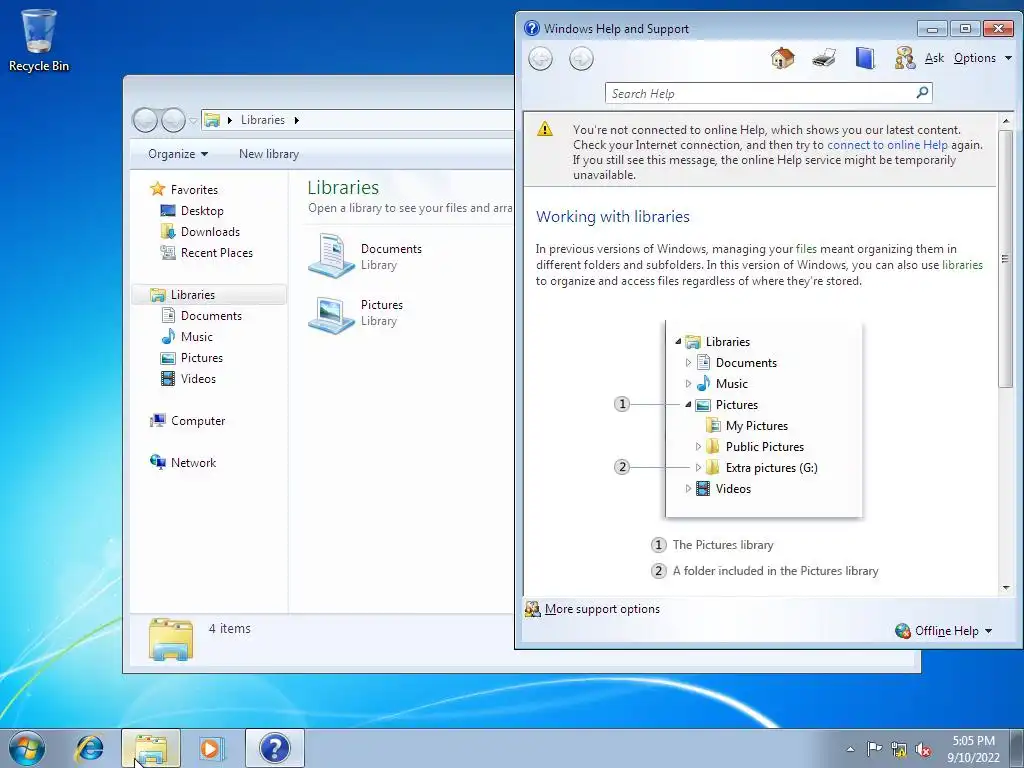Click Libraries segment in address bar
The image size is (1024, 768).
click(x=263, y=120)
